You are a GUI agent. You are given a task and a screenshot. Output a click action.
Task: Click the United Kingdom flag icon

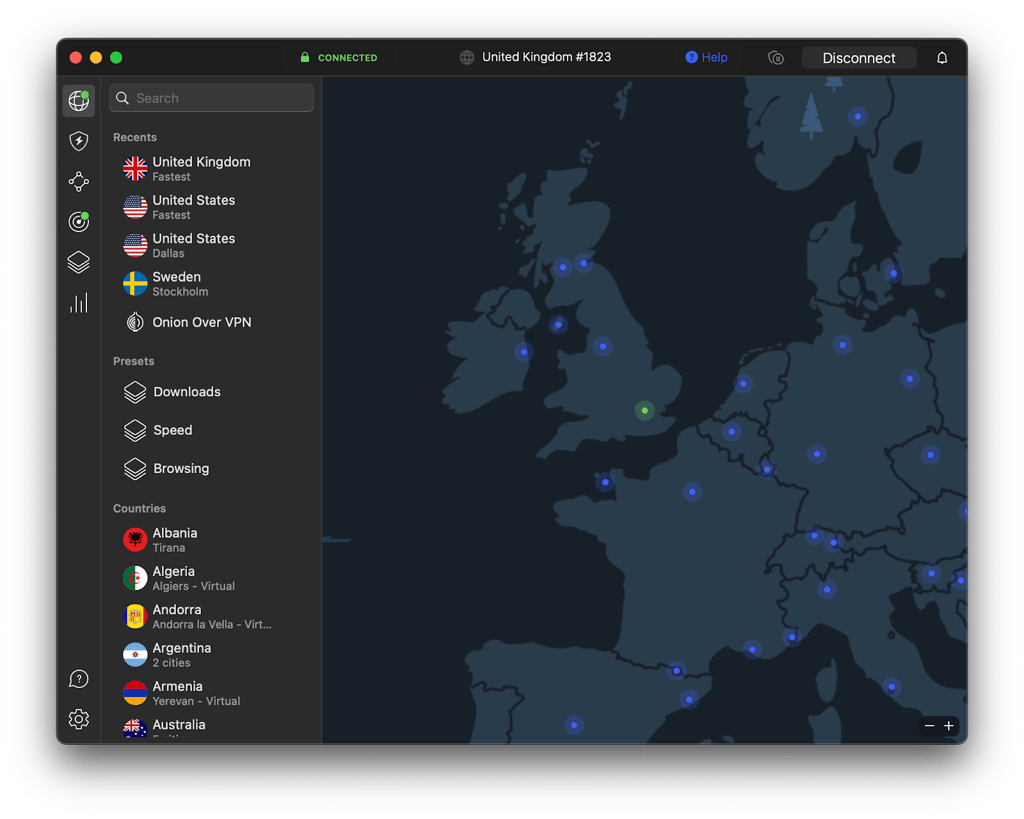(x=135, y=169)
